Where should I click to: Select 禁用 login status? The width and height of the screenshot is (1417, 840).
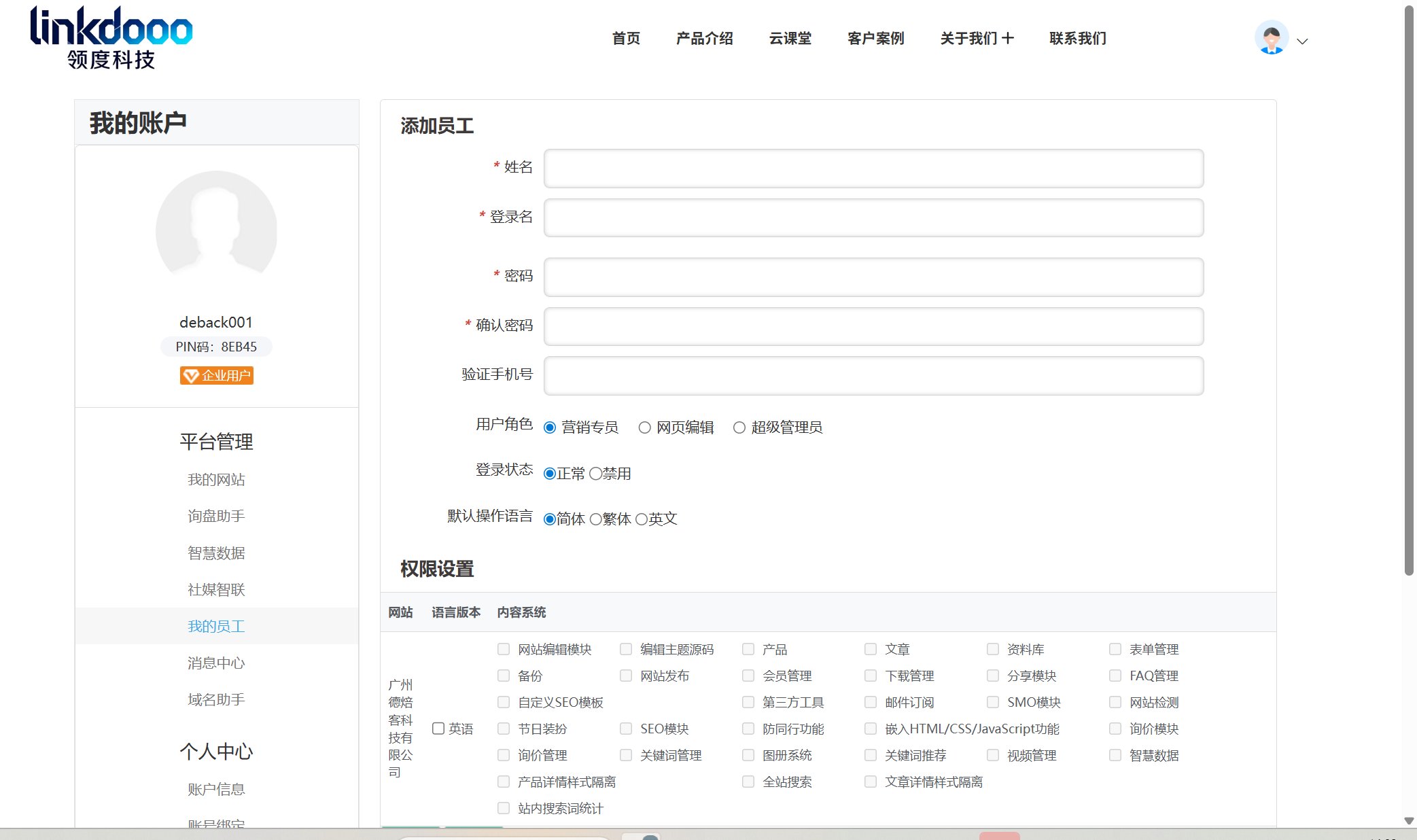coord(595,474)
